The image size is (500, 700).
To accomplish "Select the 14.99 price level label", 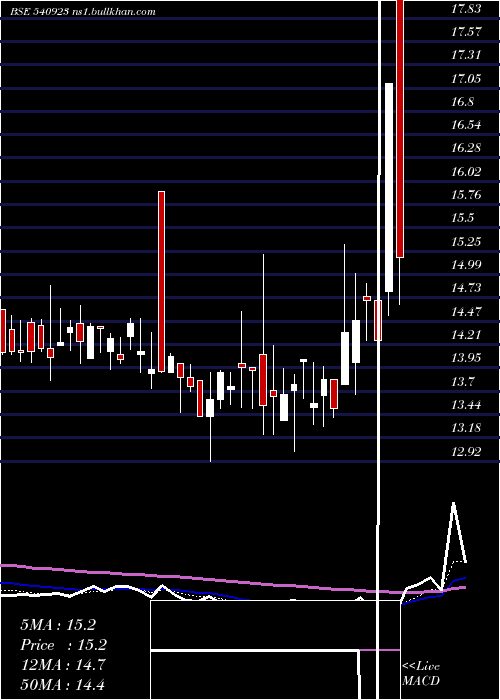I will click(x=466, y=264).
